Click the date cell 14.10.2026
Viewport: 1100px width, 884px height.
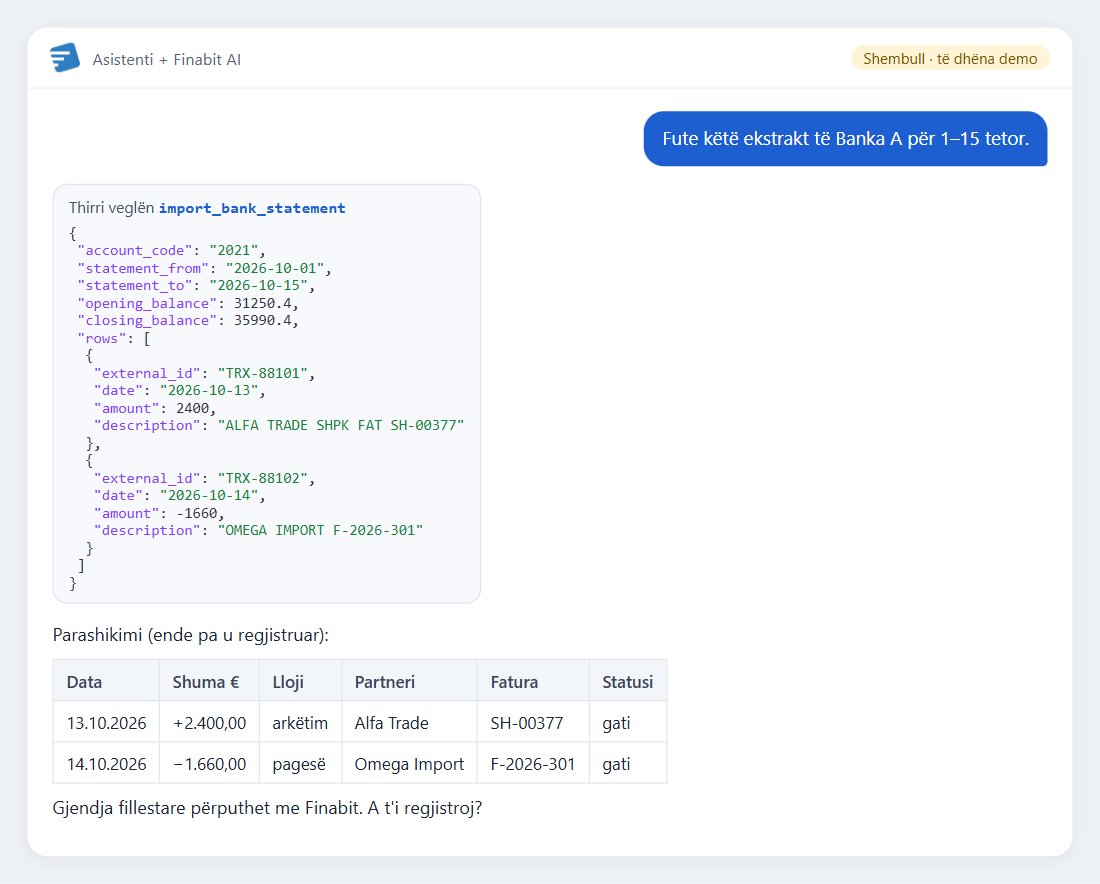coord(107,764)
